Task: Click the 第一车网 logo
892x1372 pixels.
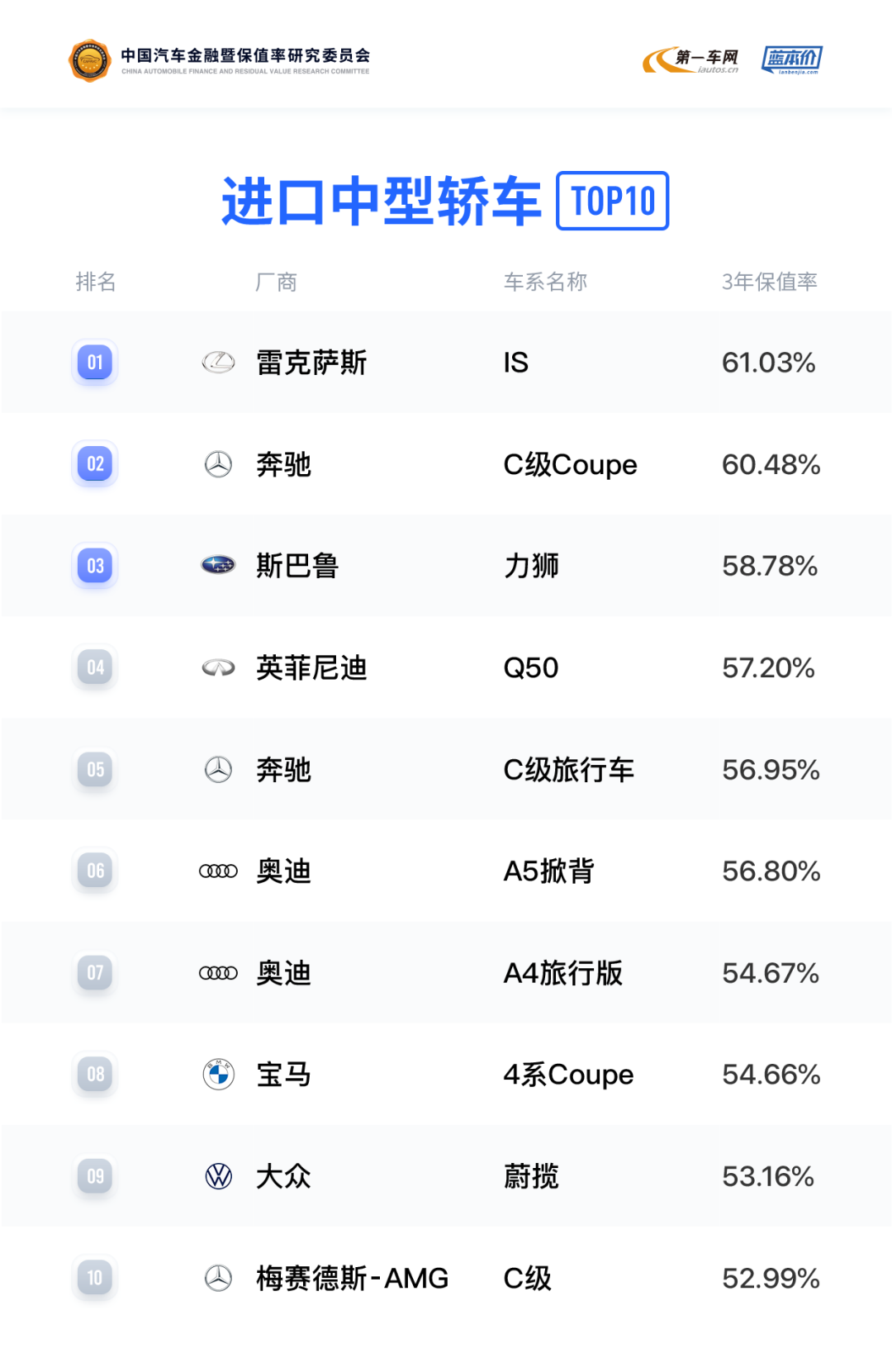Action: (691, 59)
